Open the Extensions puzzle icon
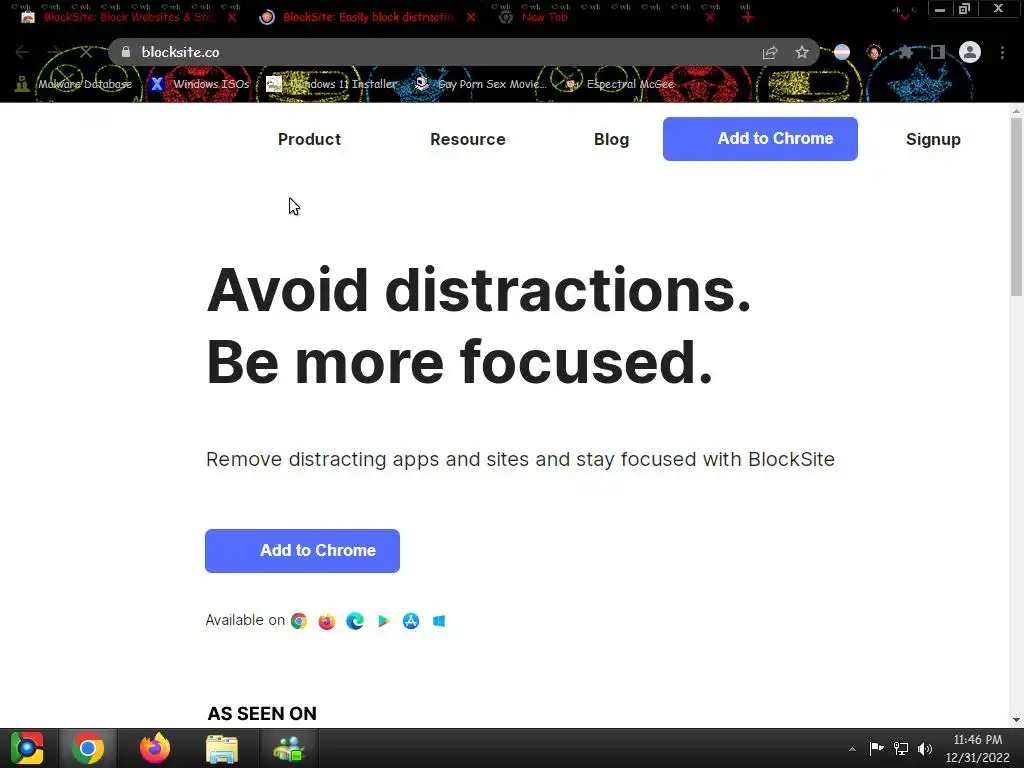 click(x=905, y=52)
